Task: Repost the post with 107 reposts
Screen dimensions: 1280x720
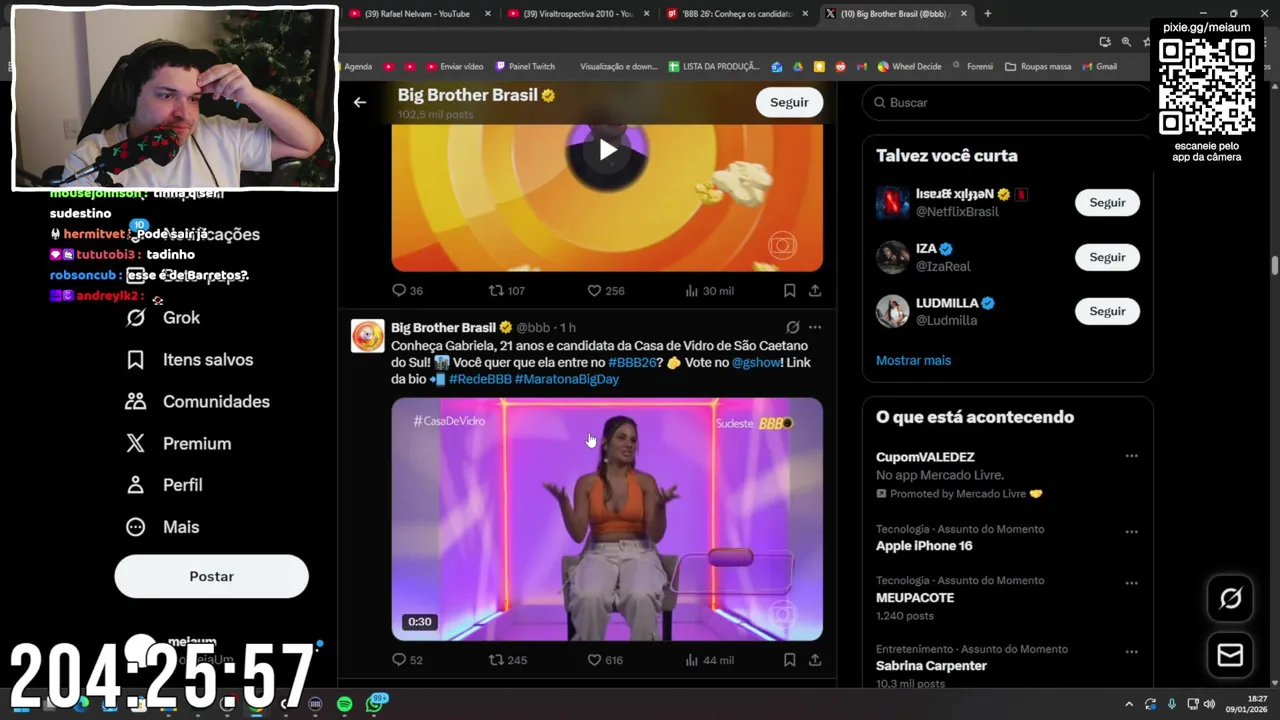Action: click(x=506, y=291)
